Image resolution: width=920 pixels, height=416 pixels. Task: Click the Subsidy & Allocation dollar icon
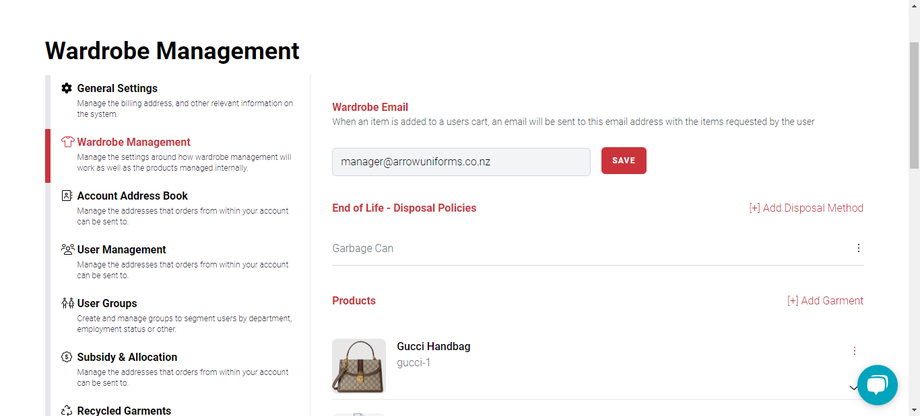(x=67, y=357)
